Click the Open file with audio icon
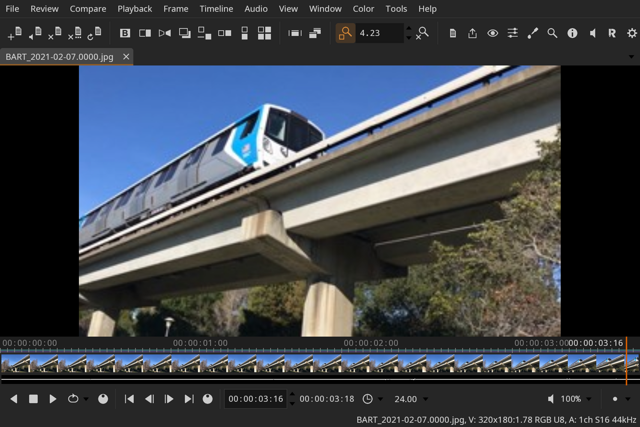 [x=35, y=33]
